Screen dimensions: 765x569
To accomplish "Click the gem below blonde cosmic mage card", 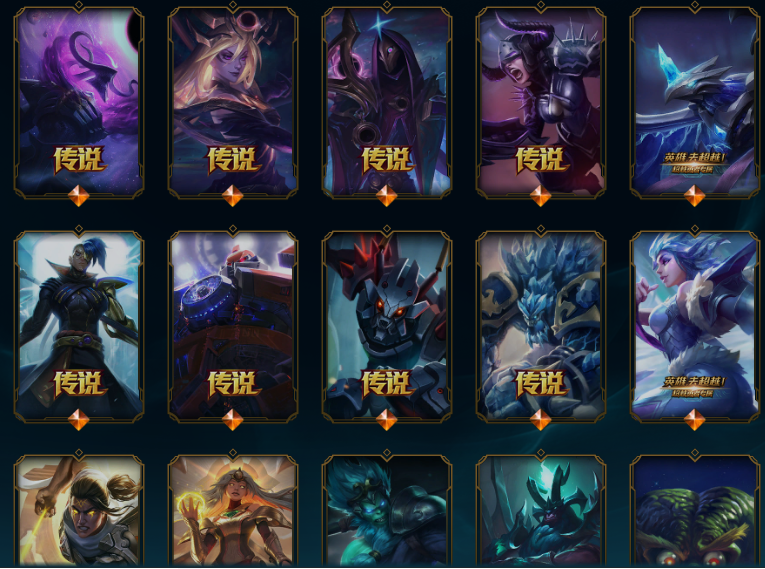I will pyautogui.click(x=233, y=196).
